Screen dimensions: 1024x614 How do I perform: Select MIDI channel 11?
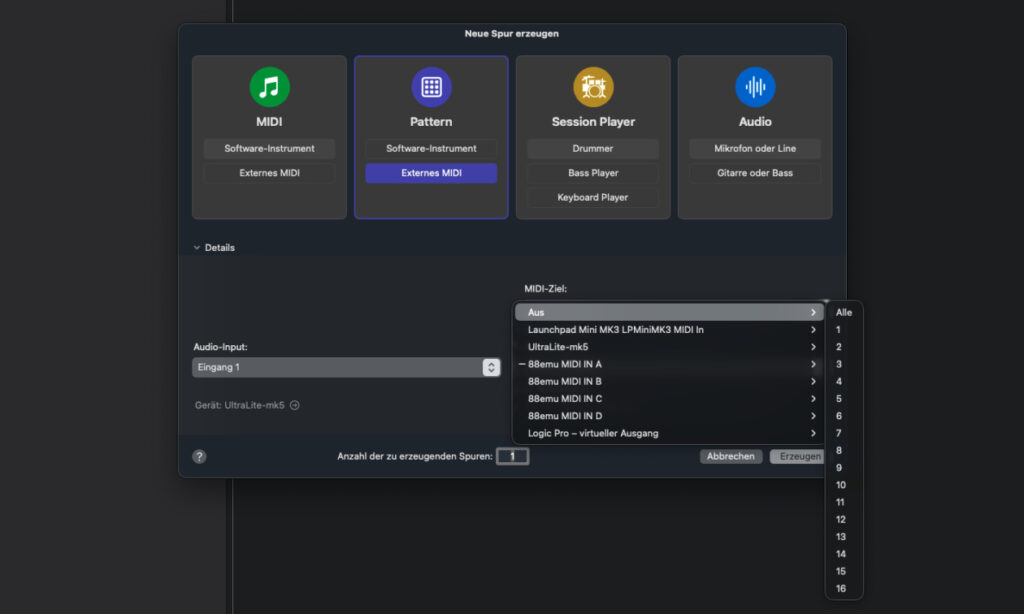point(844,502)
